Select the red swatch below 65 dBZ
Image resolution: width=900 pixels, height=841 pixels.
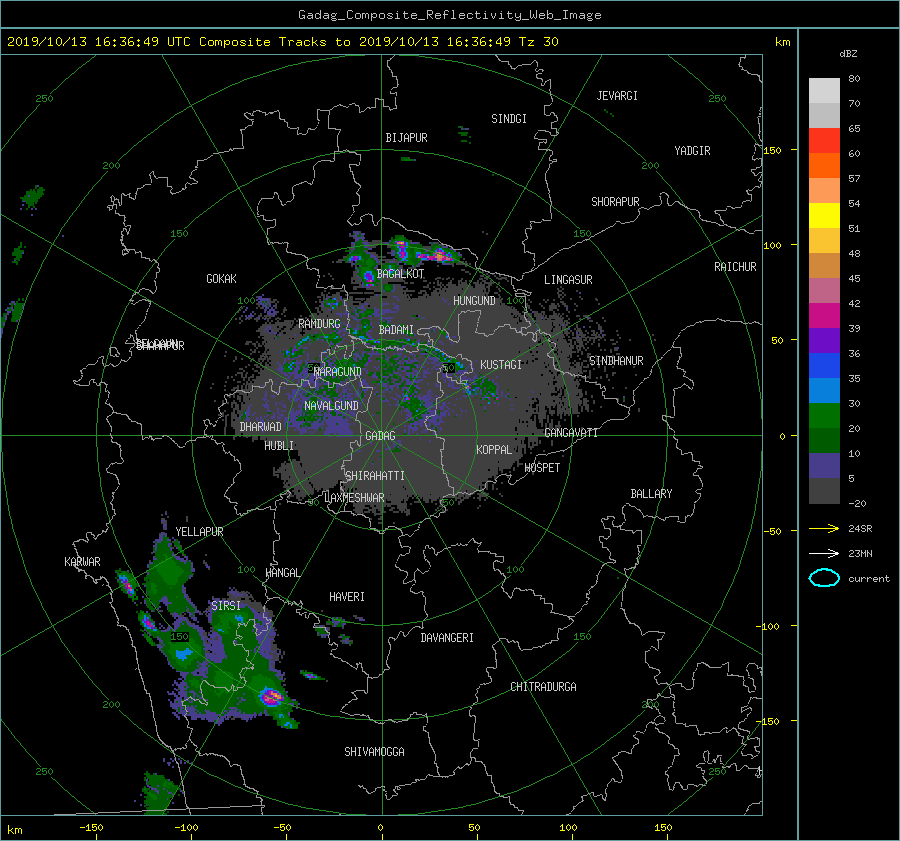click(x=824, y=141)
